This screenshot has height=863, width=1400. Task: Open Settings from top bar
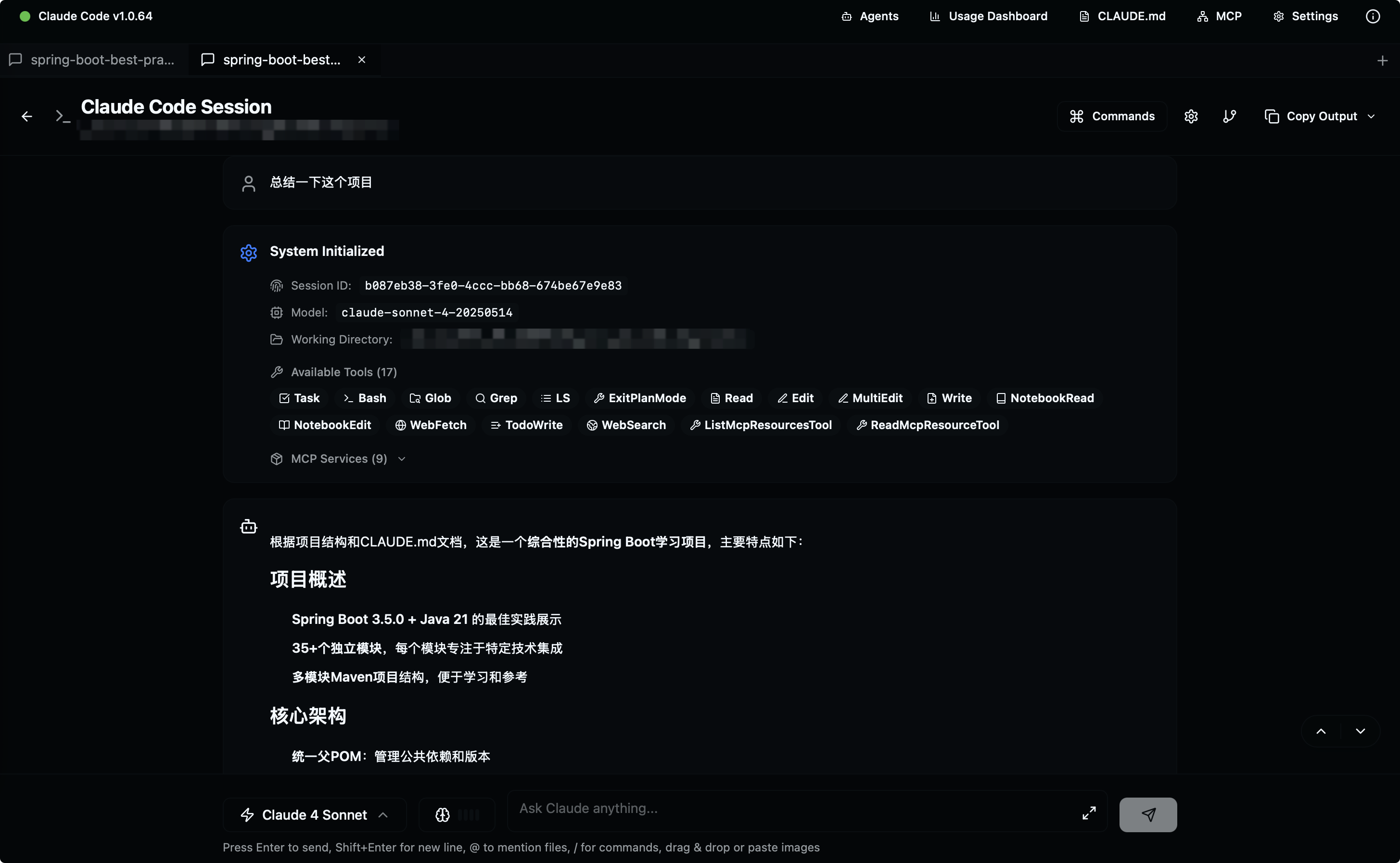point(1305,16)
